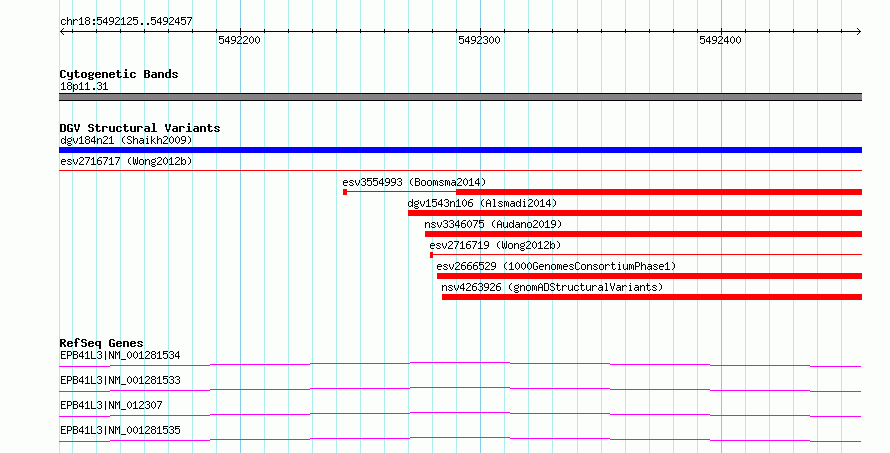Click the 5492200 ruler position label
This screenshot has width=890, height=453.
click(239, 40)
